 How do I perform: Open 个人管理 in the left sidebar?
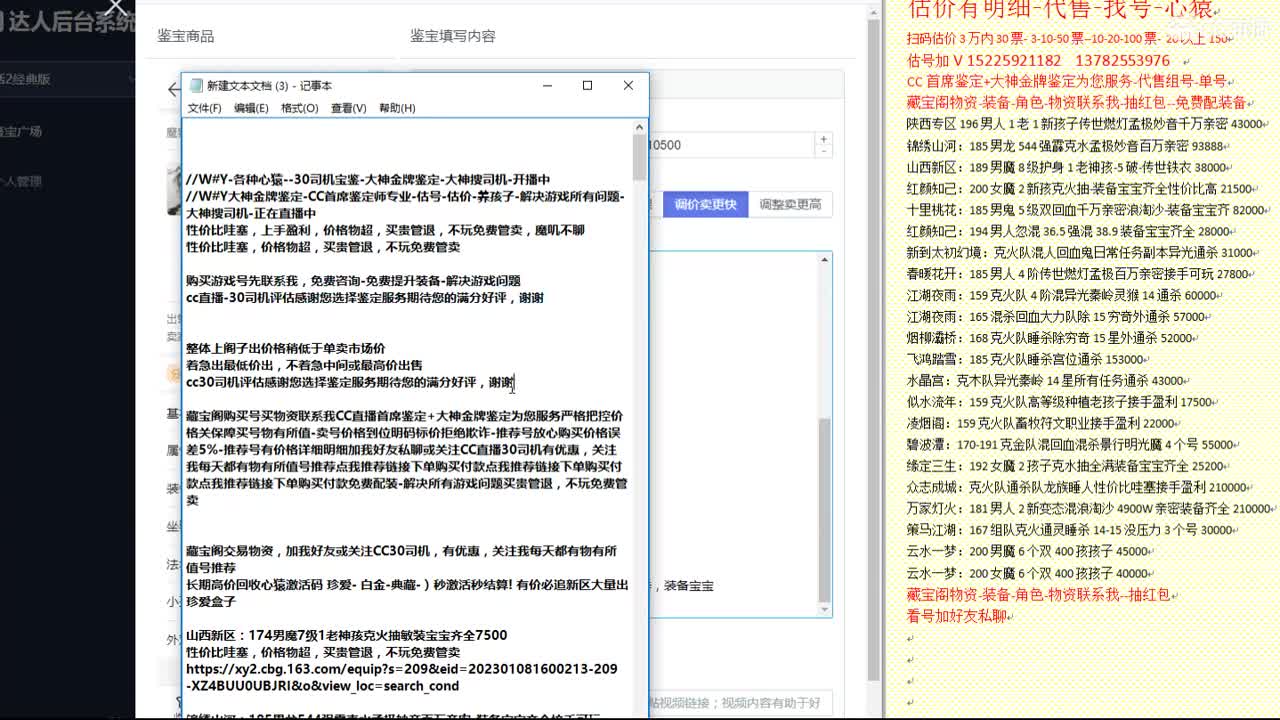(20, 181)
